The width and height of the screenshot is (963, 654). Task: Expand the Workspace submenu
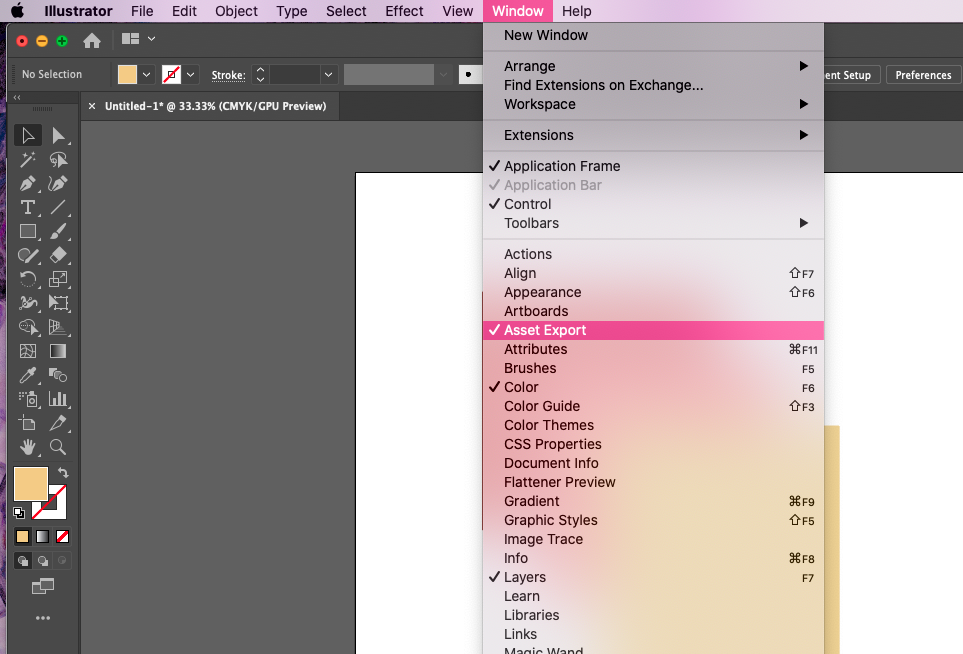[653, 104]
